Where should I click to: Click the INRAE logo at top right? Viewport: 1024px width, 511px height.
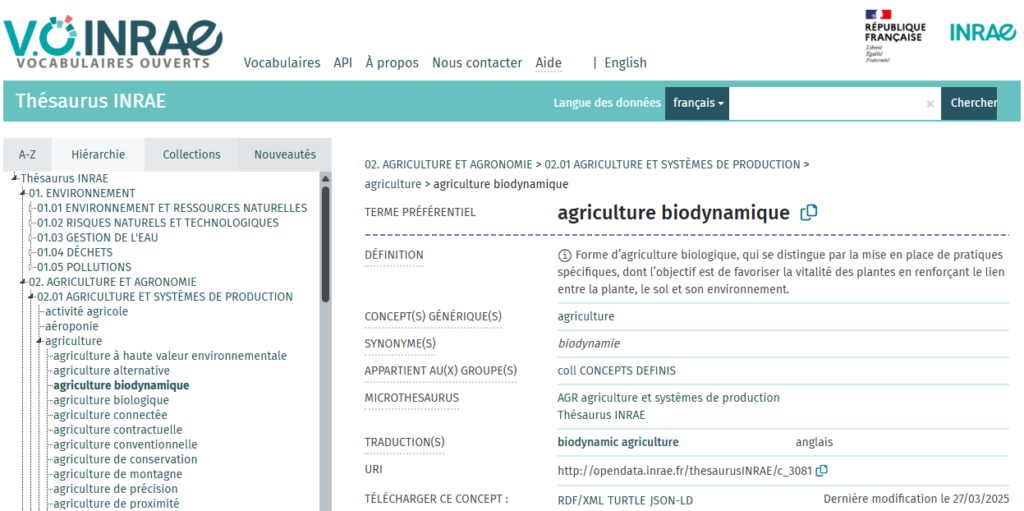[982, 32]
